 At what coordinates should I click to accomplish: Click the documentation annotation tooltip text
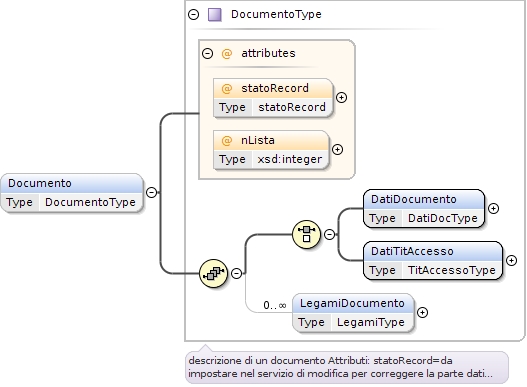click(340, 367)
